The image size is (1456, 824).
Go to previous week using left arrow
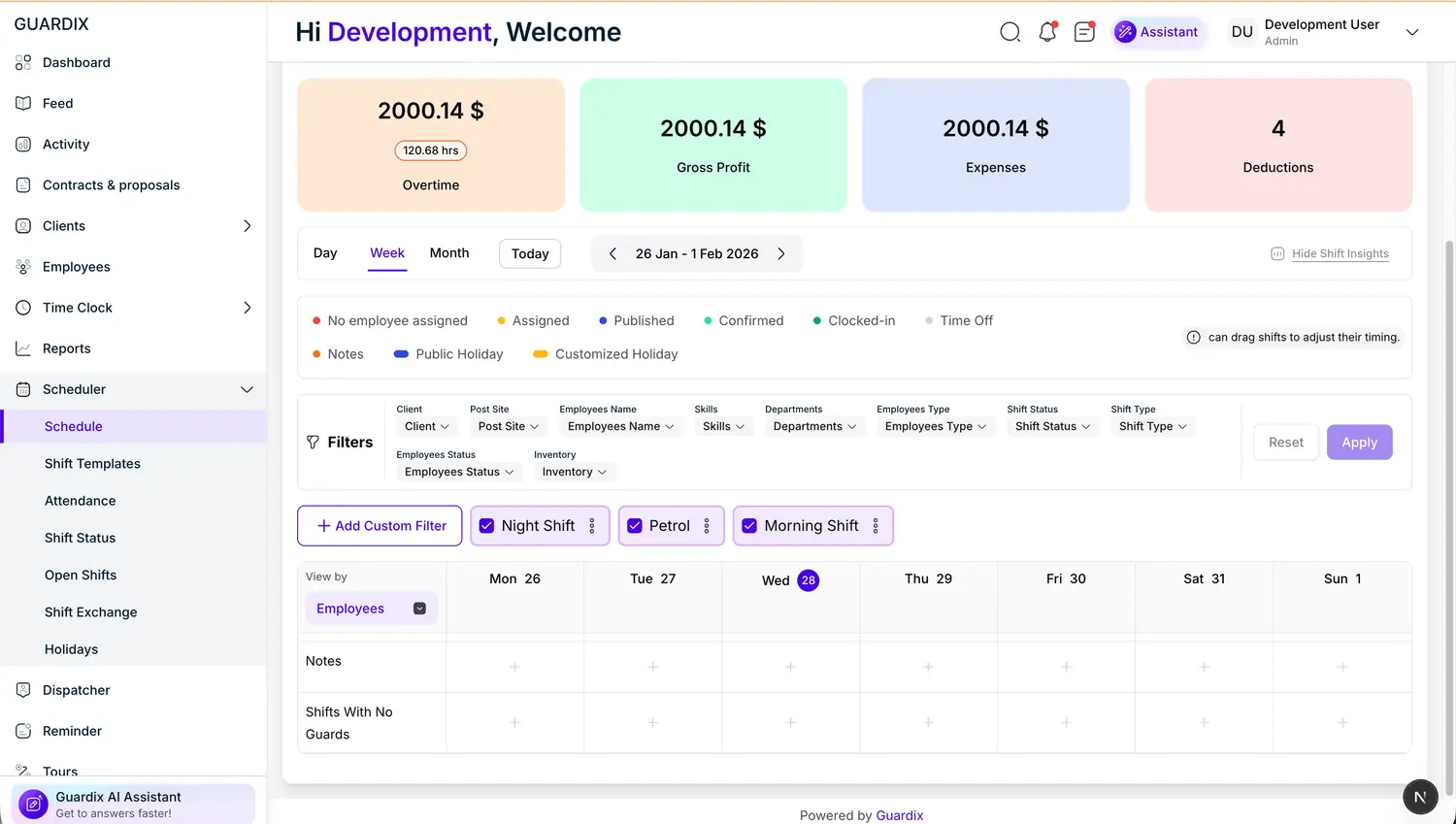pos(612,253)
